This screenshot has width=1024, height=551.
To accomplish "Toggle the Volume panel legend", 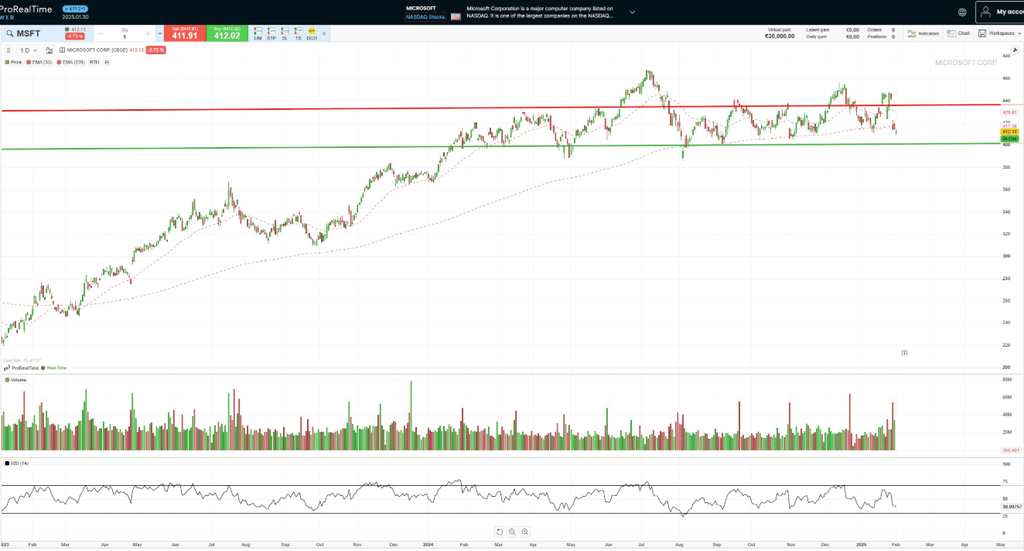I will 16,380.
